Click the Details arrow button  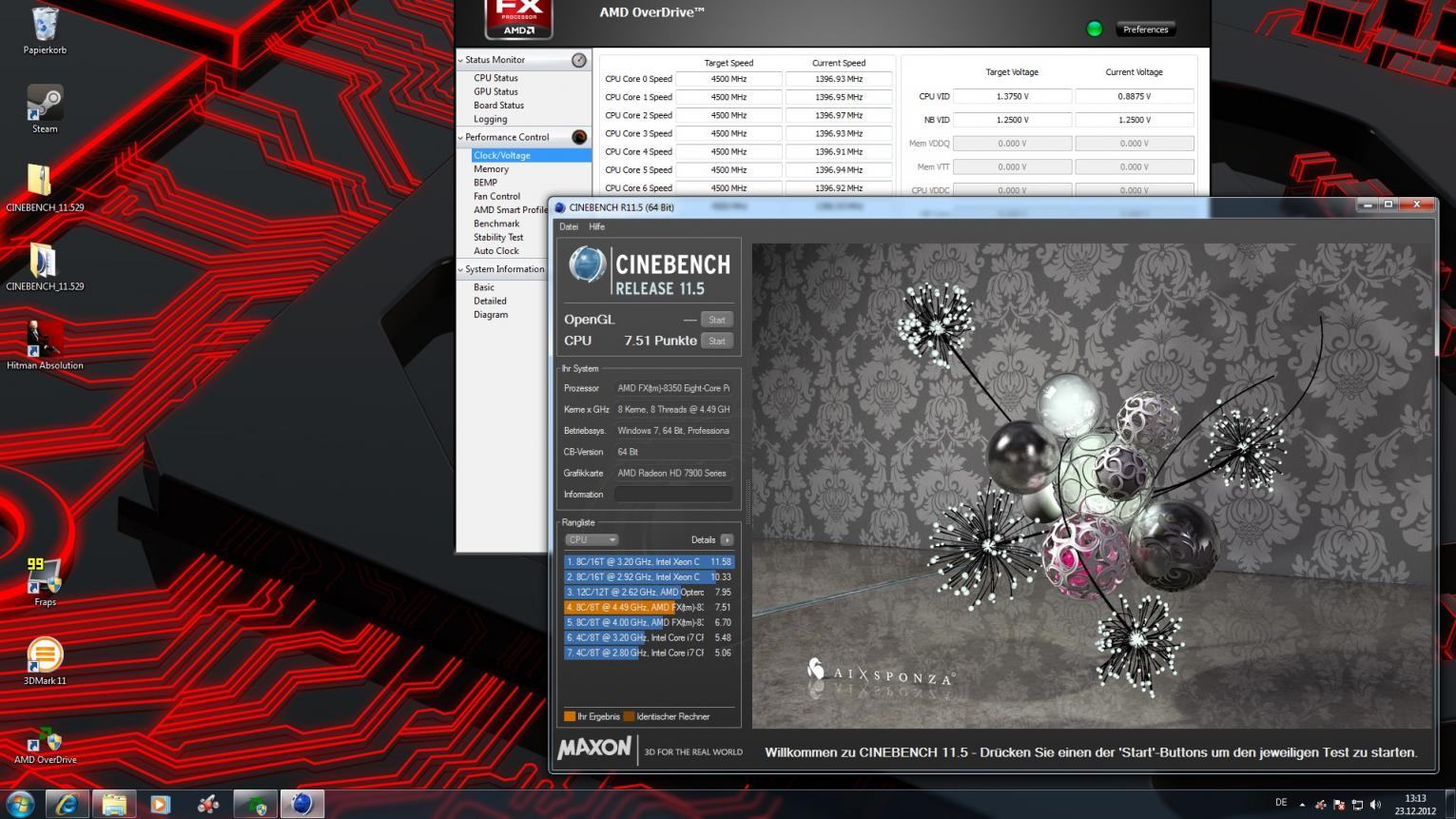[727, 539]
